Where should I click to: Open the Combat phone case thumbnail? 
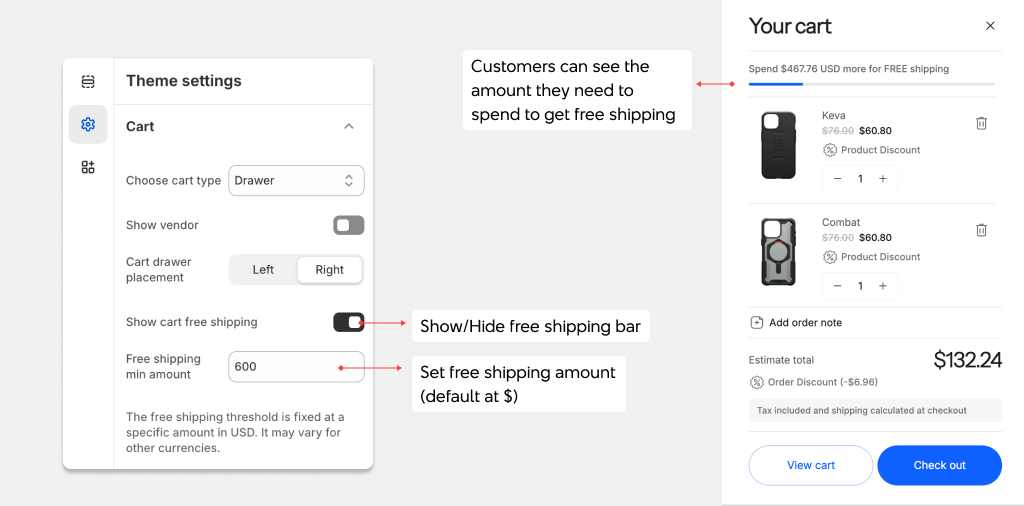click(x=778, y=252)
